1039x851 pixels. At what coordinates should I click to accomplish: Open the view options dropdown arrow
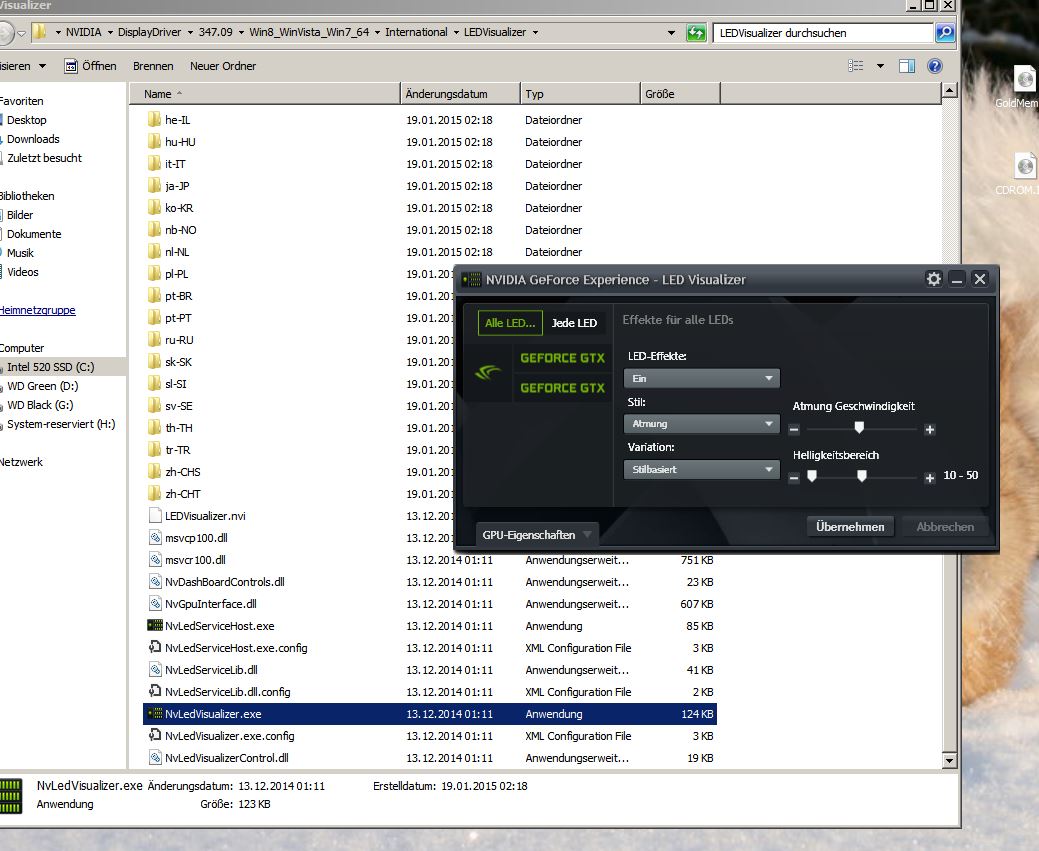pyautogui.click(x=880, y=66)
